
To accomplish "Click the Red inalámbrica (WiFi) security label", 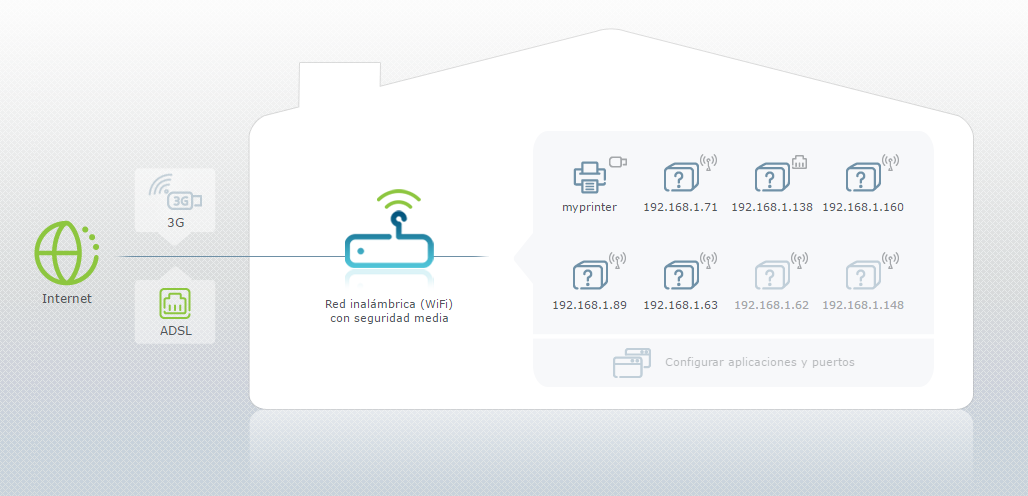I will (x=389, y=311).
